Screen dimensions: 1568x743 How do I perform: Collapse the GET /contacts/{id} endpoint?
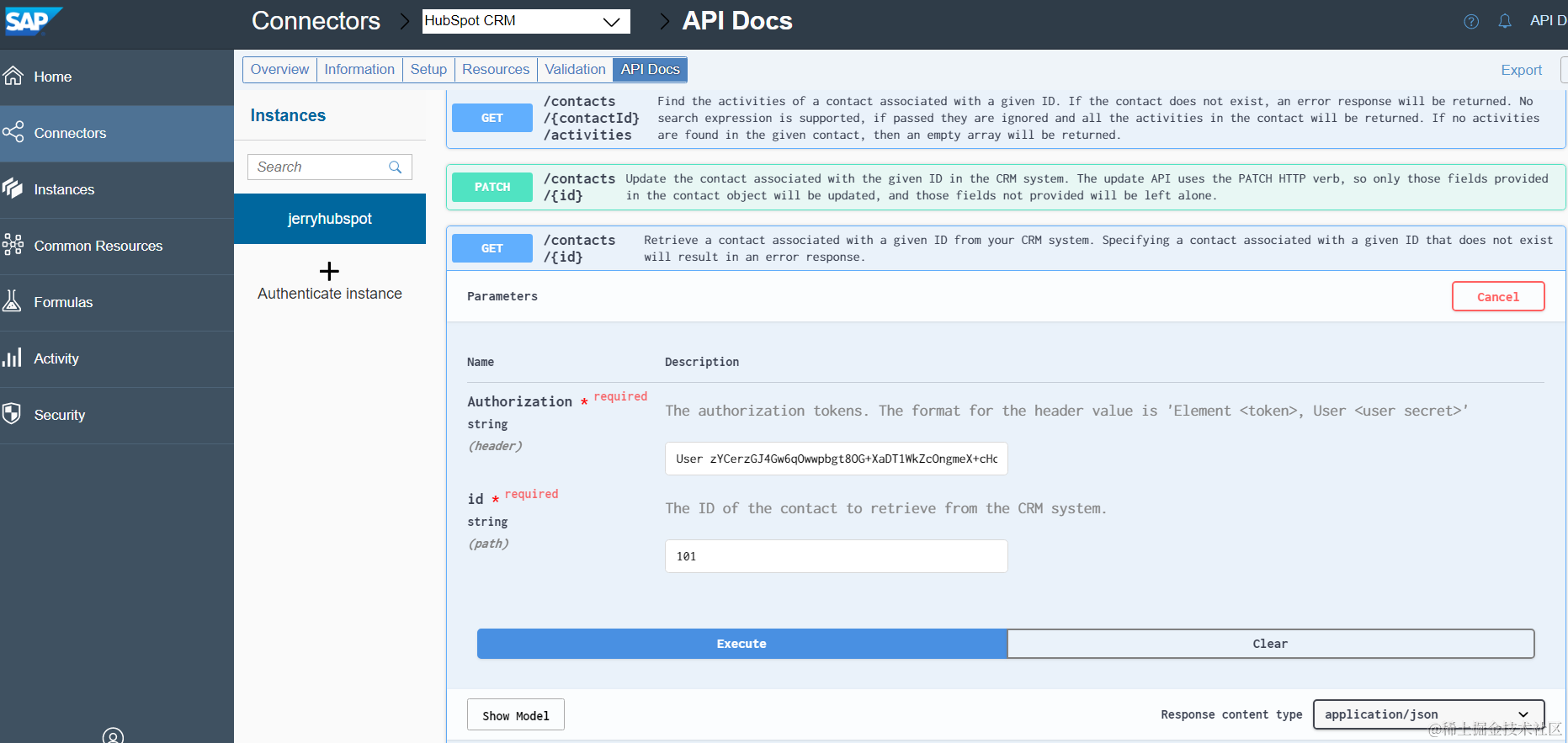(1006, 248)
